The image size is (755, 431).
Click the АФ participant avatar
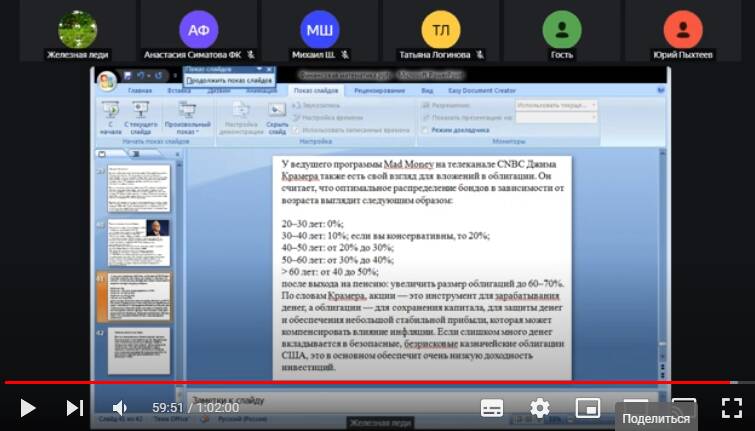pos(198,30)
